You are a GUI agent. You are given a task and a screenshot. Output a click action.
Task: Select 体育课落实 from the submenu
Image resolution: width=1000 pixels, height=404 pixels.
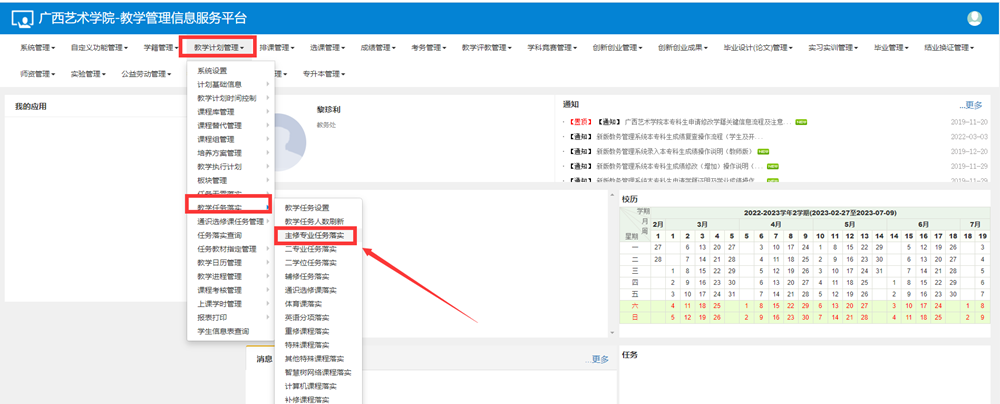pyautogui.click(x=303, y=303)
